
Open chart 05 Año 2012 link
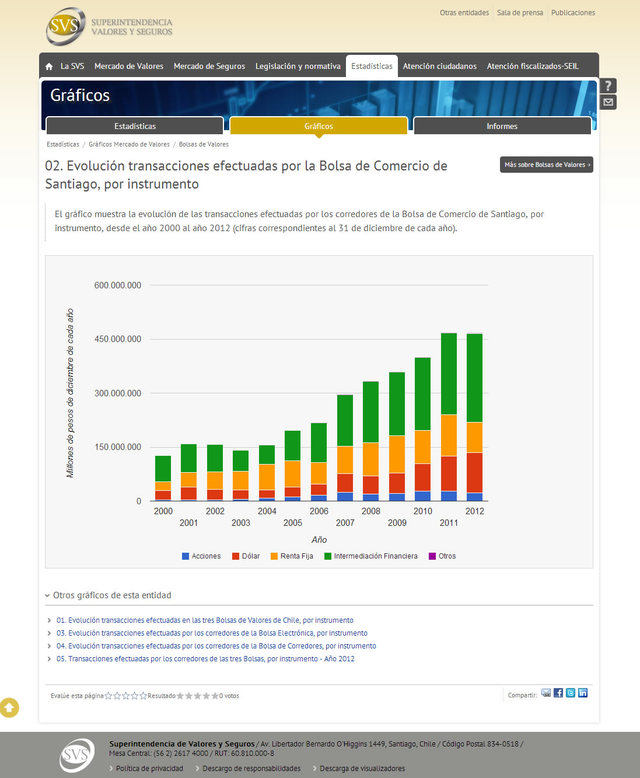point(205,659)
